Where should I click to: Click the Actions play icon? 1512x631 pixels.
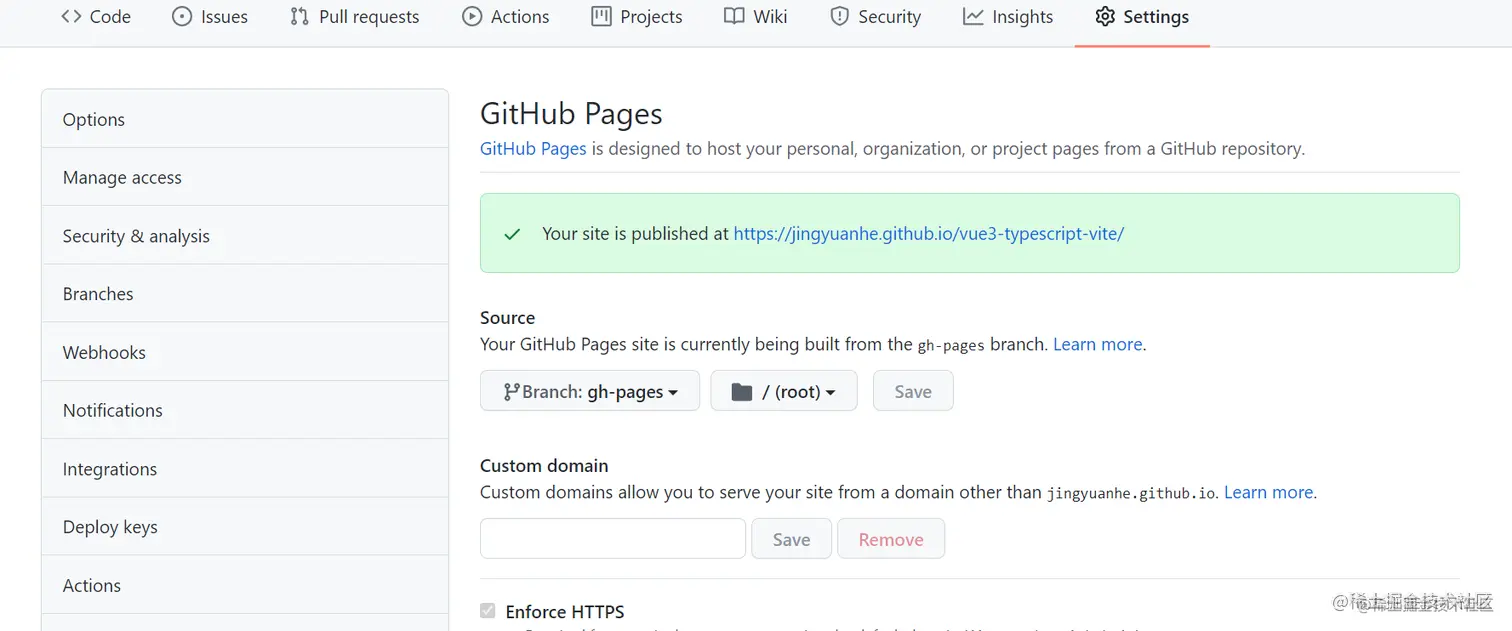(x=472, y=17)
